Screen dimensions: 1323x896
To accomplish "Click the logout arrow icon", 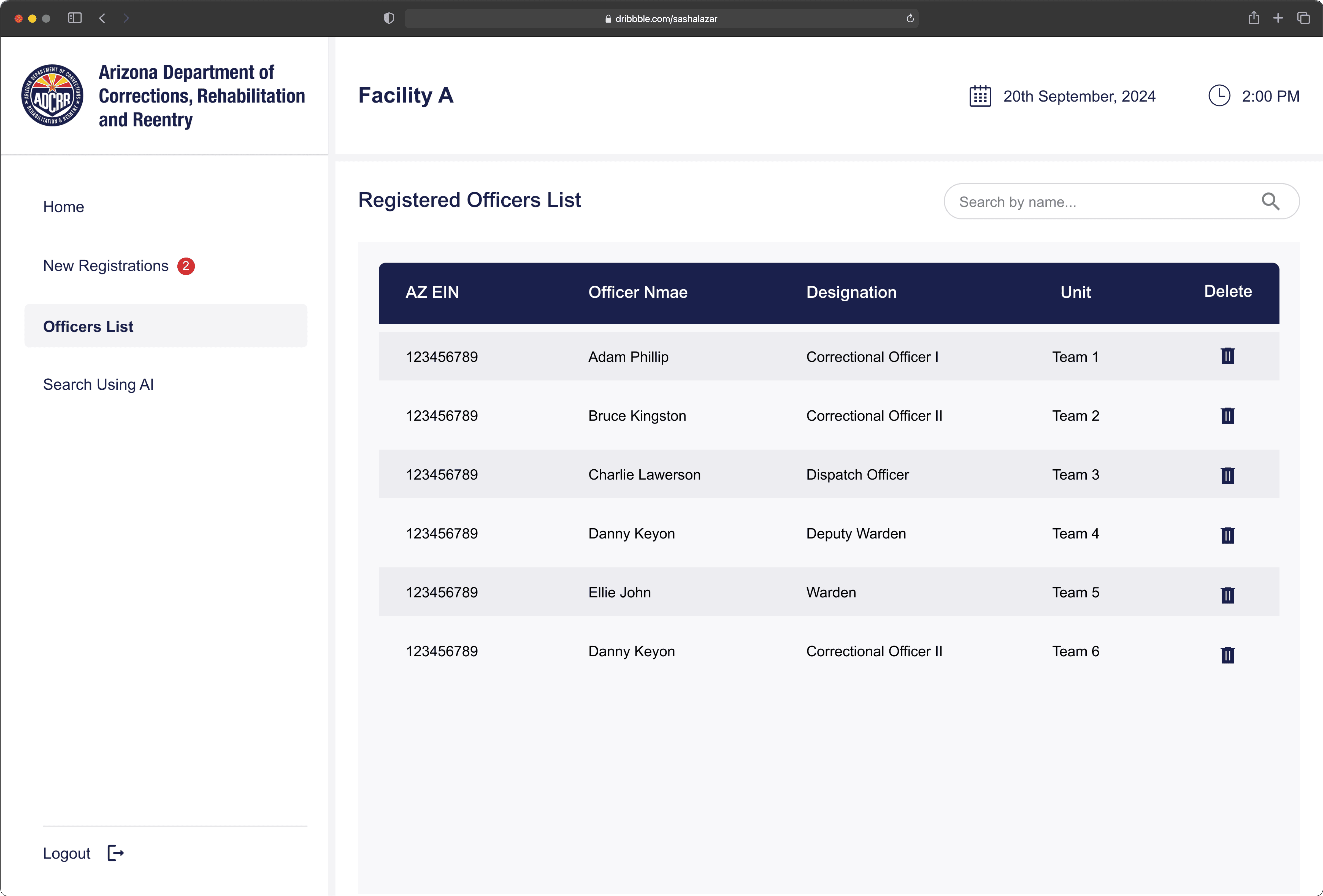I will pyautogui.click(x=116, y=853).
